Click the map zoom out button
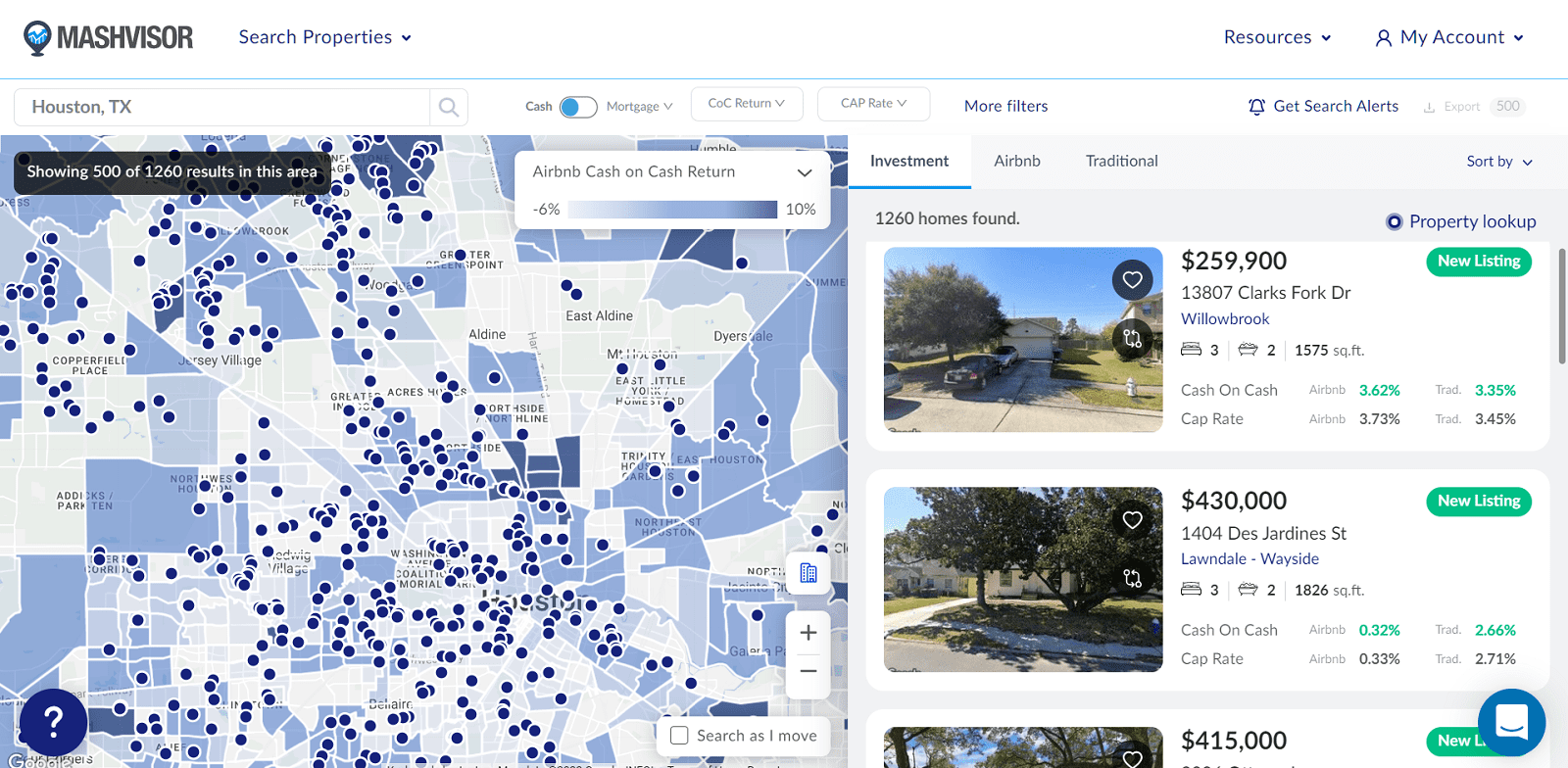The width and height of the screenshot is (1568, 768). click(808, 671)
